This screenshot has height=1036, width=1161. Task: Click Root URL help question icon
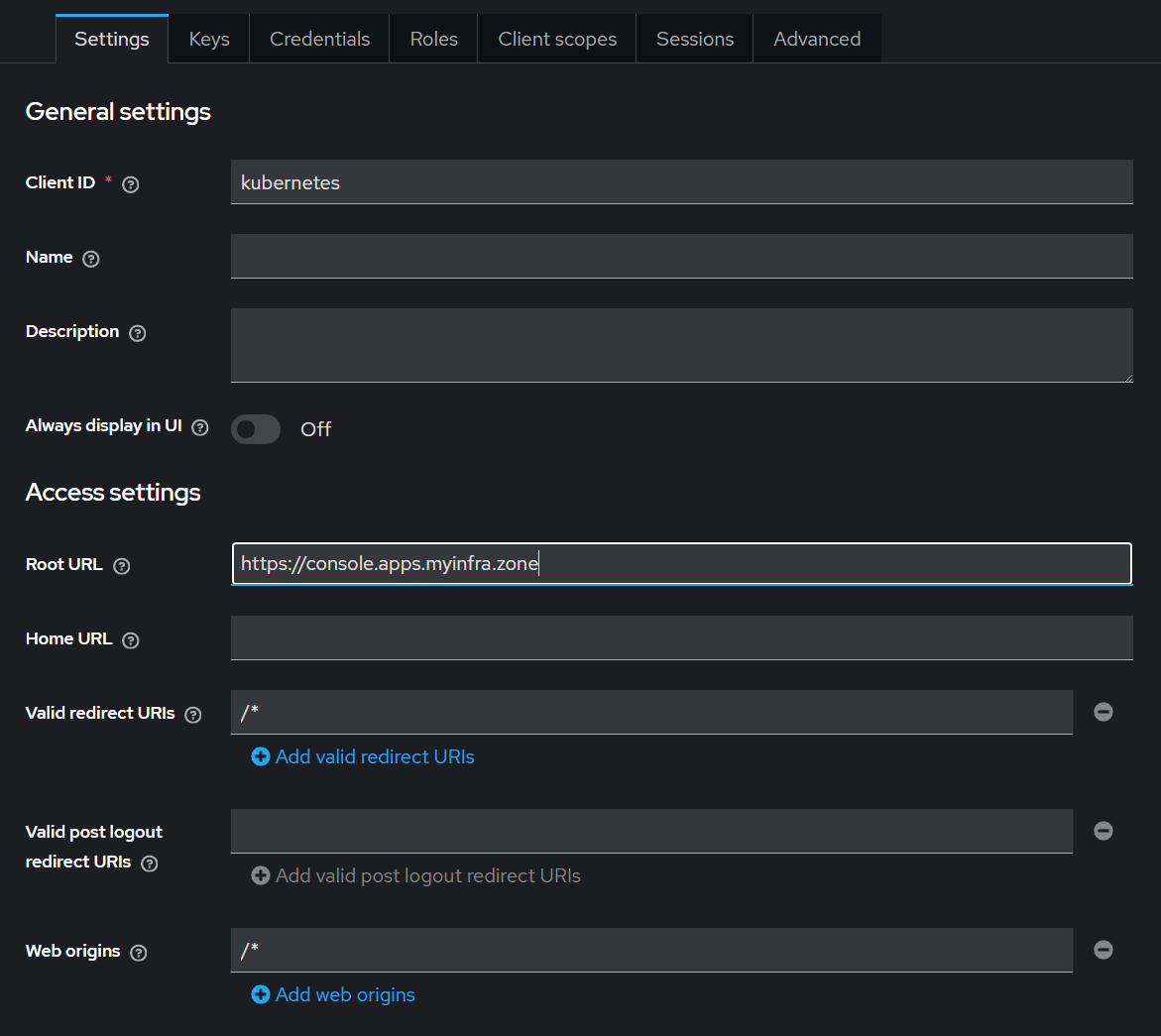point(122,566)
